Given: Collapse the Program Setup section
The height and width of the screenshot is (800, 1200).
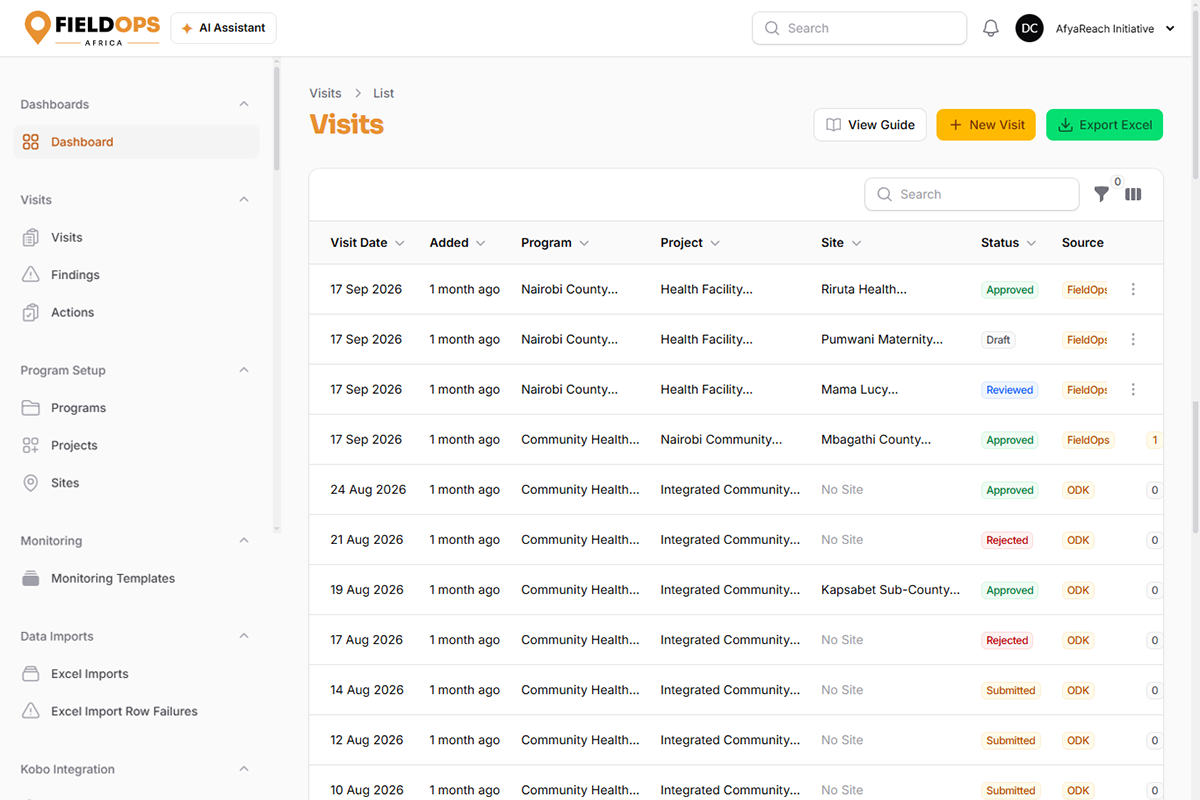Looking at the screenshot, I should click(x=244, y=371).
